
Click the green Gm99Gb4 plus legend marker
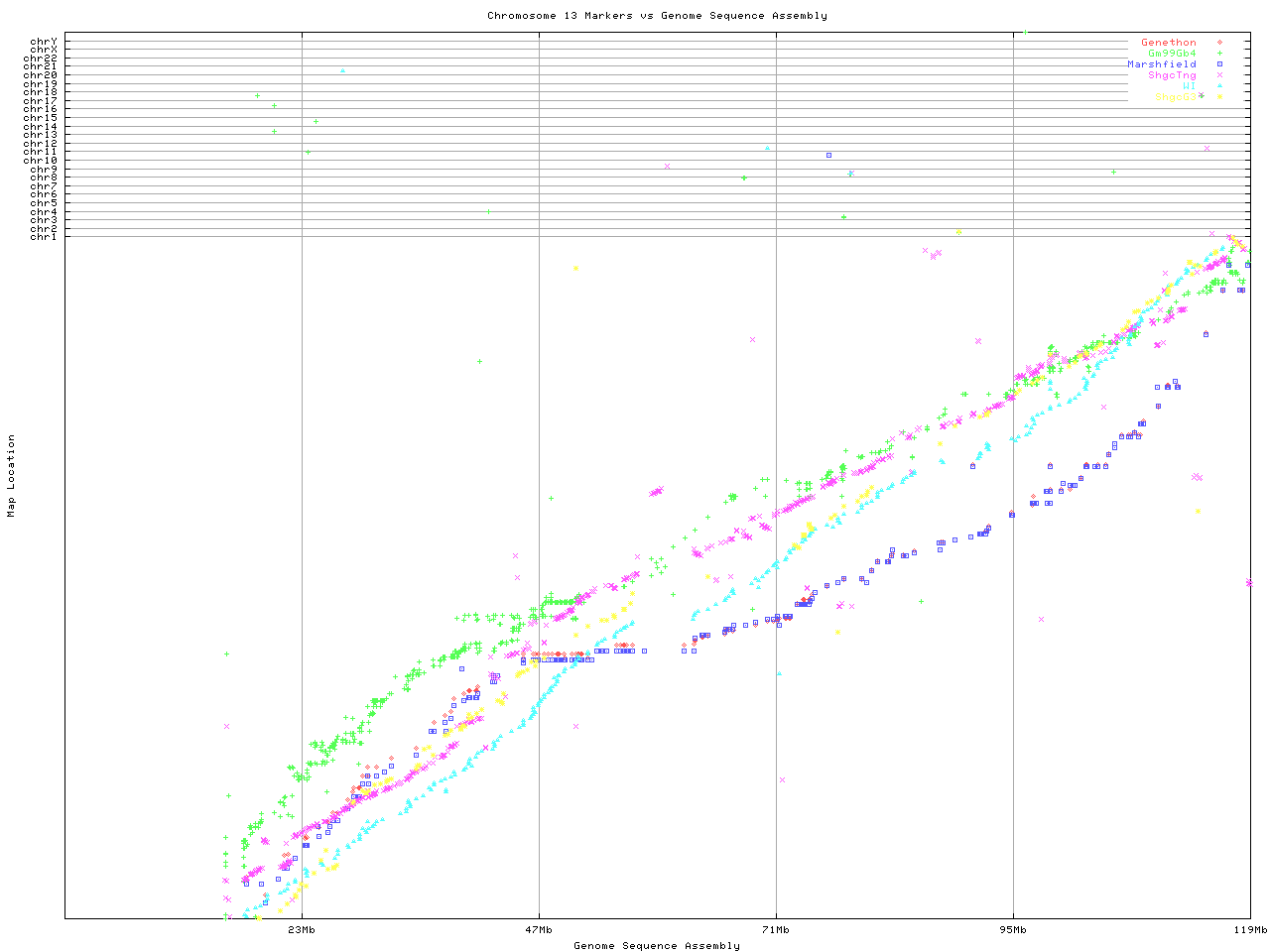point(1219,54)
